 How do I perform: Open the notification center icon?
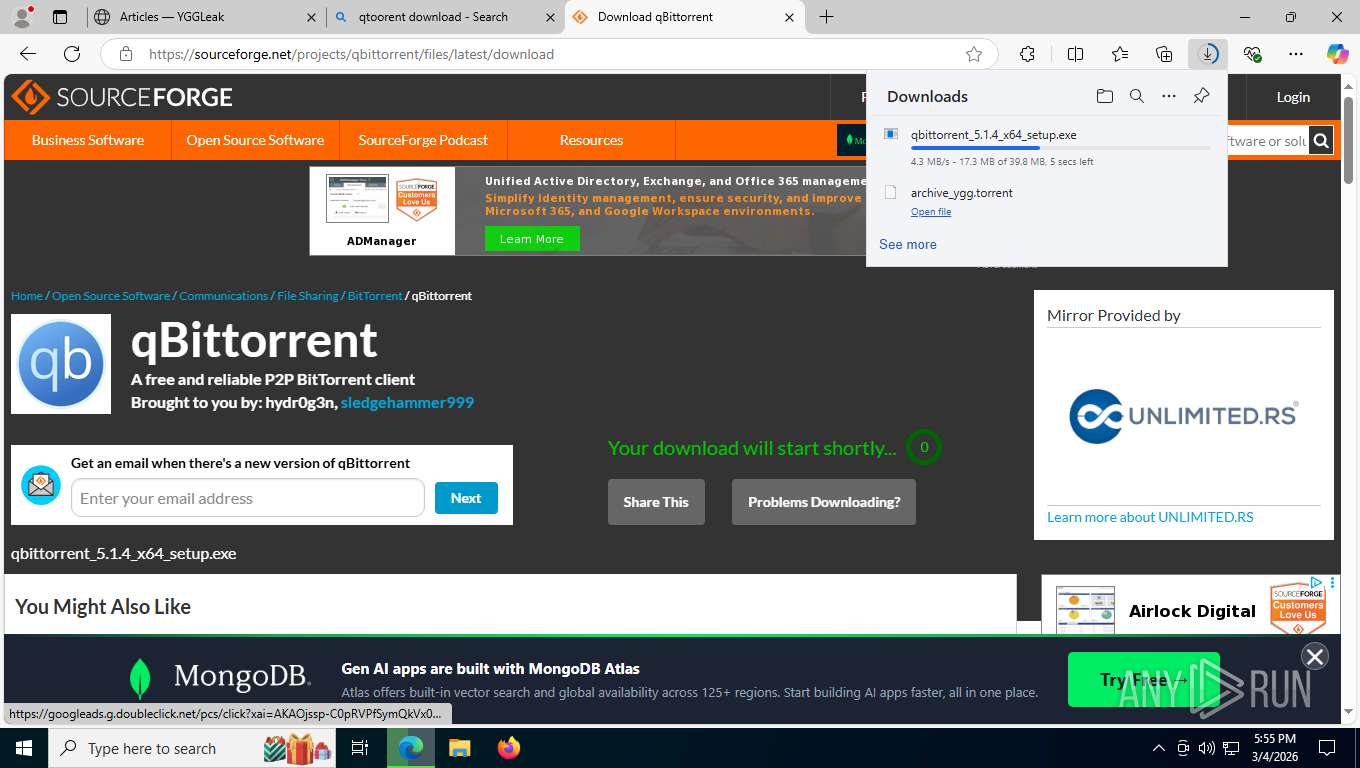pyautogui.click(x=1326, y=748)
